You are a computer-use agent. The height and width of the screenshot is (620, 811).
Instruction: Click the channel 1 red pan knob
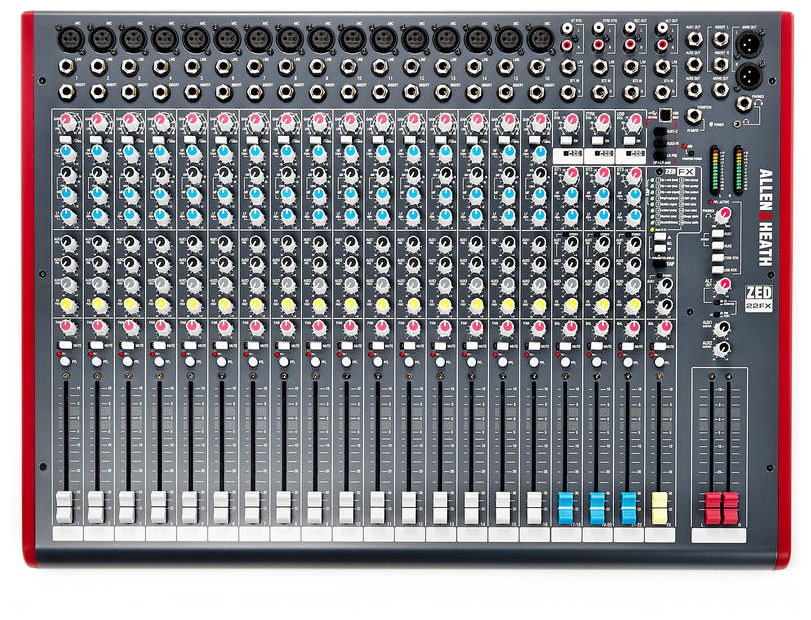(x=67, y=327)
